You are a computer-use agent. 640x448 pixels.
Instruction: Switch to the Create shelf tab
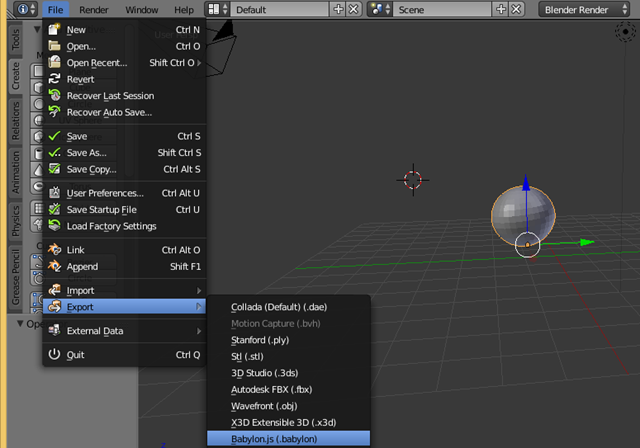pyautogui.click(x=16, y=76)
